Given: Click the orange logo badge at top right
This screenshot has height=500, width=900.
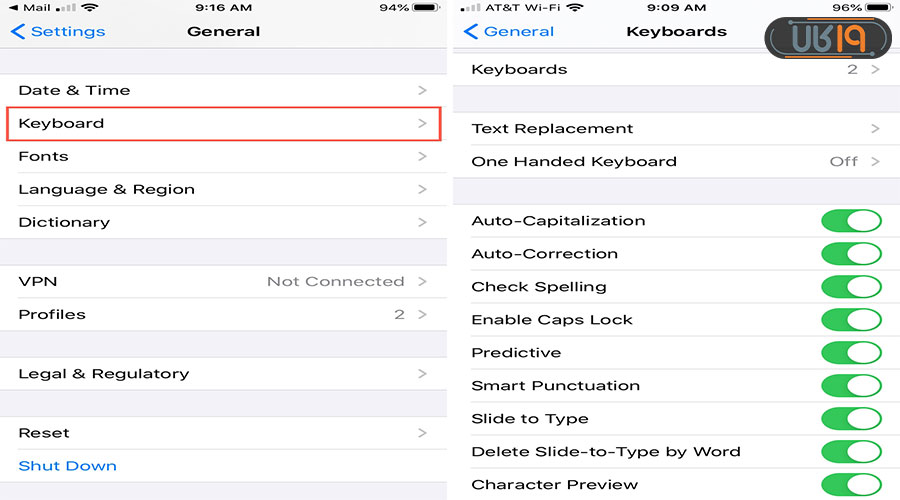Looking at the screenshot, I should click(827, 38).
